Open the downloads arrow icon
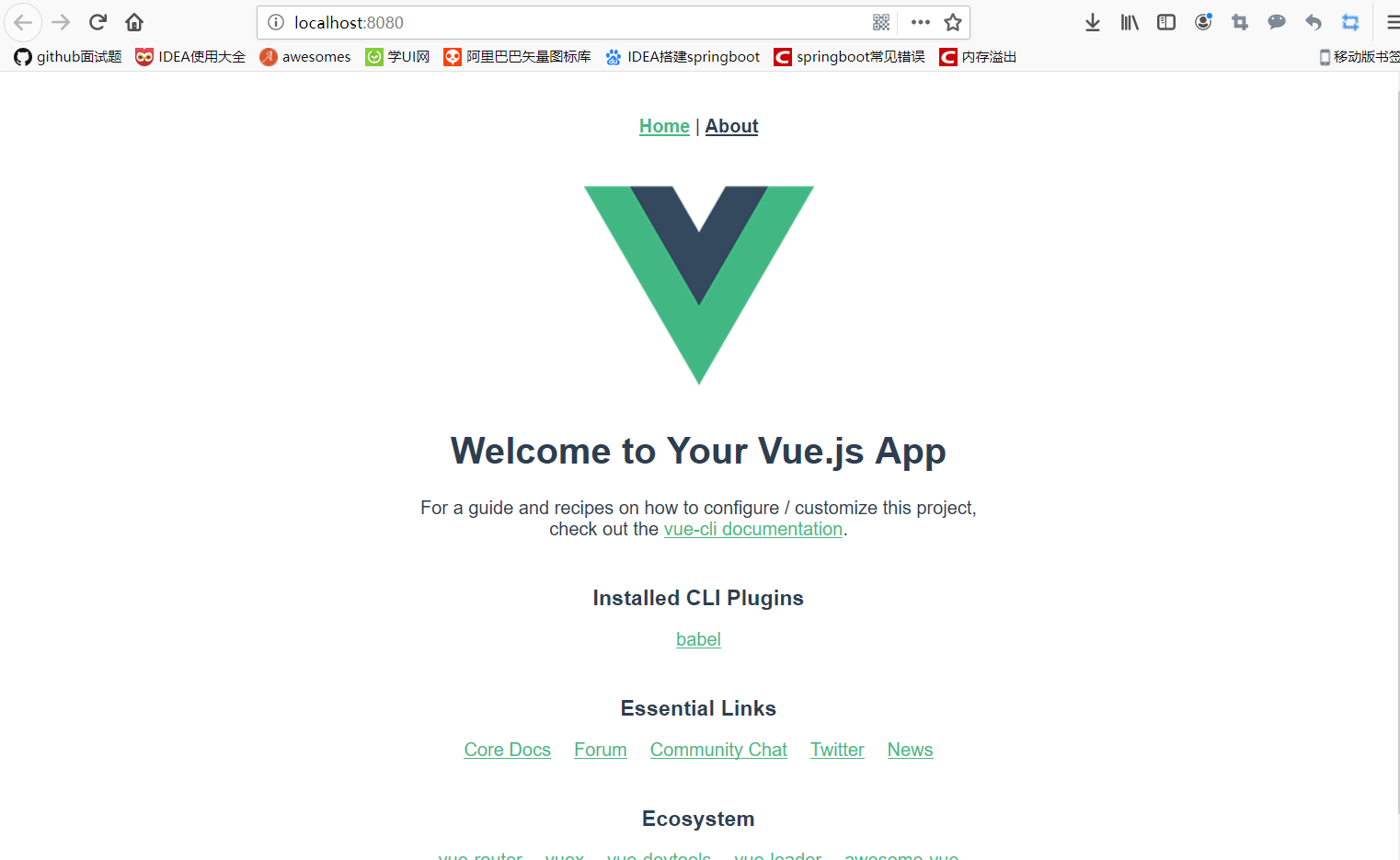This screenshot has width=1400, height=860. tap(1093, 22)
